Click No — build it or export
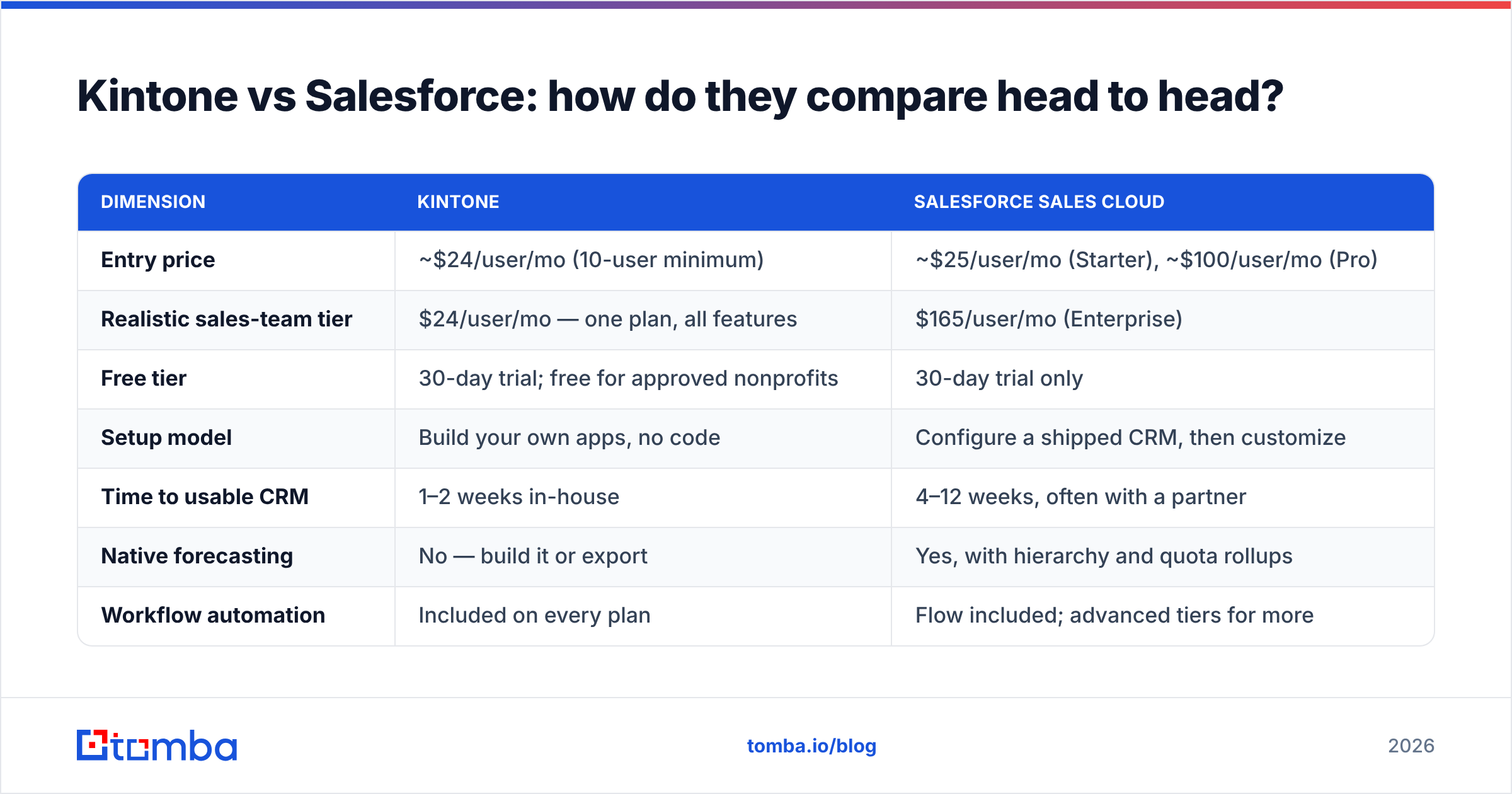1512x794 pixels. [533, 556]
